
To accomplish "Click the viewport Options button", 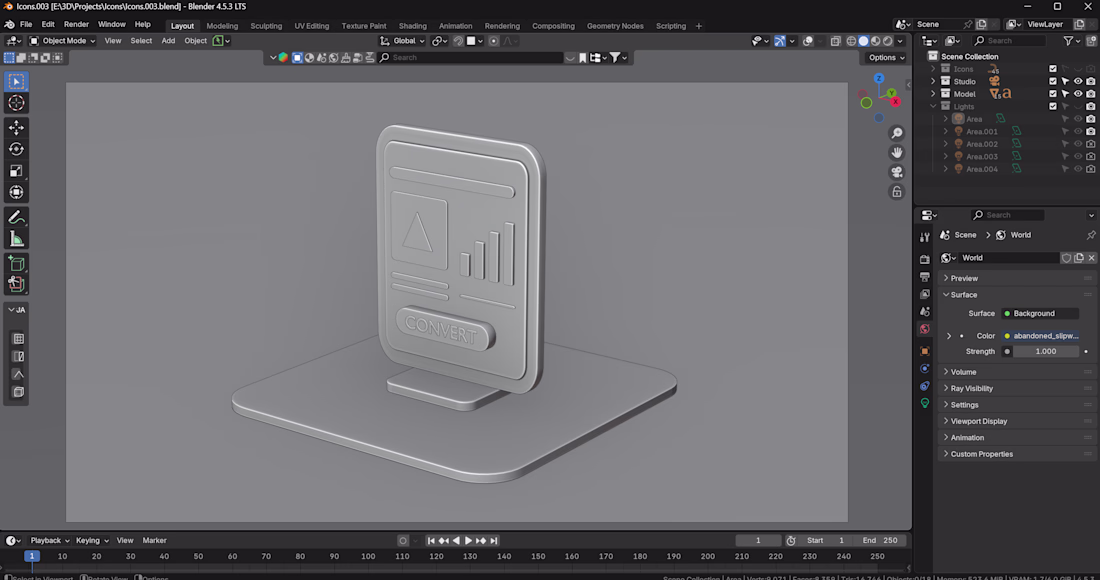I will pos(886,57).
